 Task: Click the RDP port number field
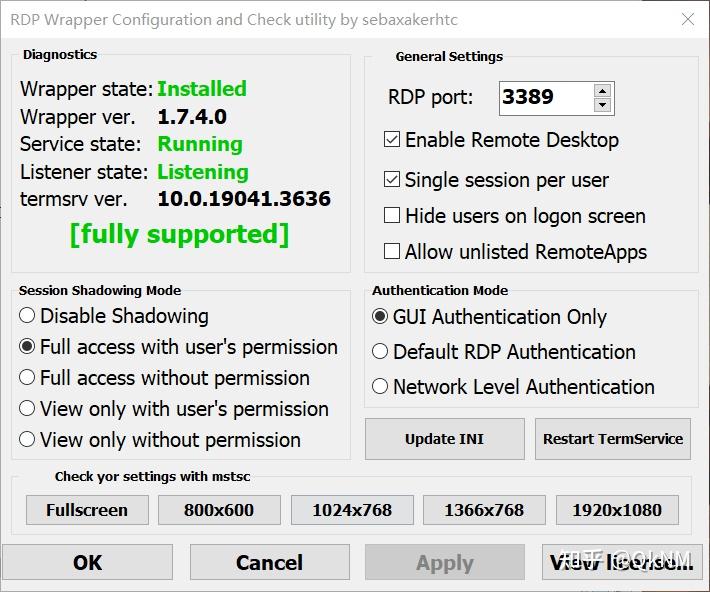(545, 98)
